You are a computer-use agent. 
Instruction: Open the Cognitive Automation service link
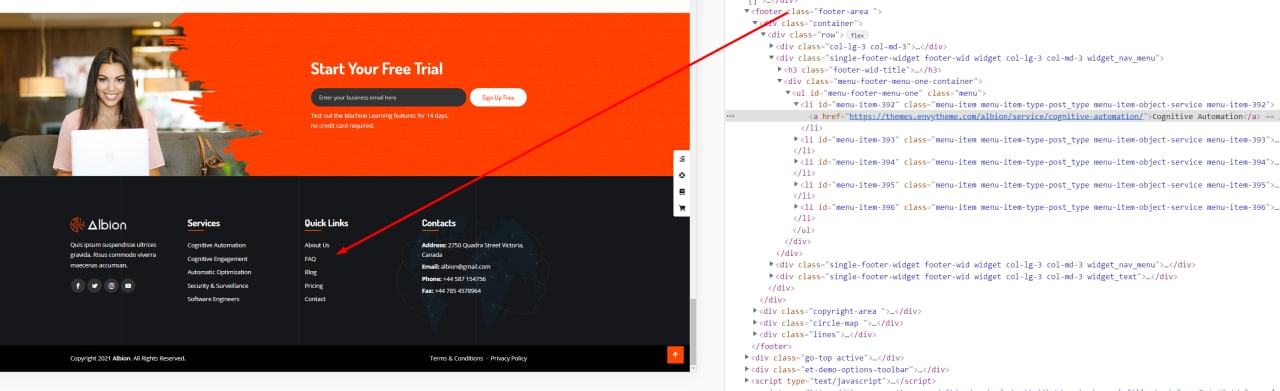click(216, 245)
